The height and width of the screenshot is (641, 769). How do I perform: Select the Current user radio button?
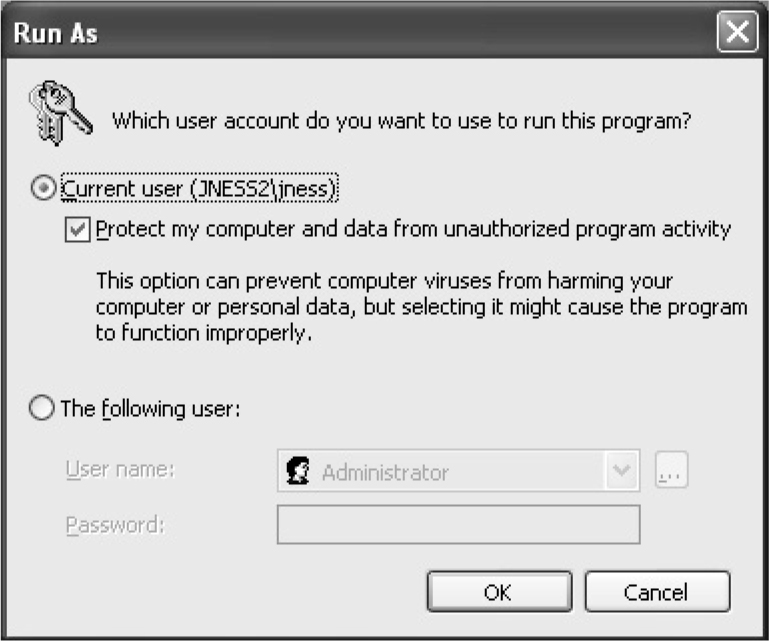tap(44, 188)
